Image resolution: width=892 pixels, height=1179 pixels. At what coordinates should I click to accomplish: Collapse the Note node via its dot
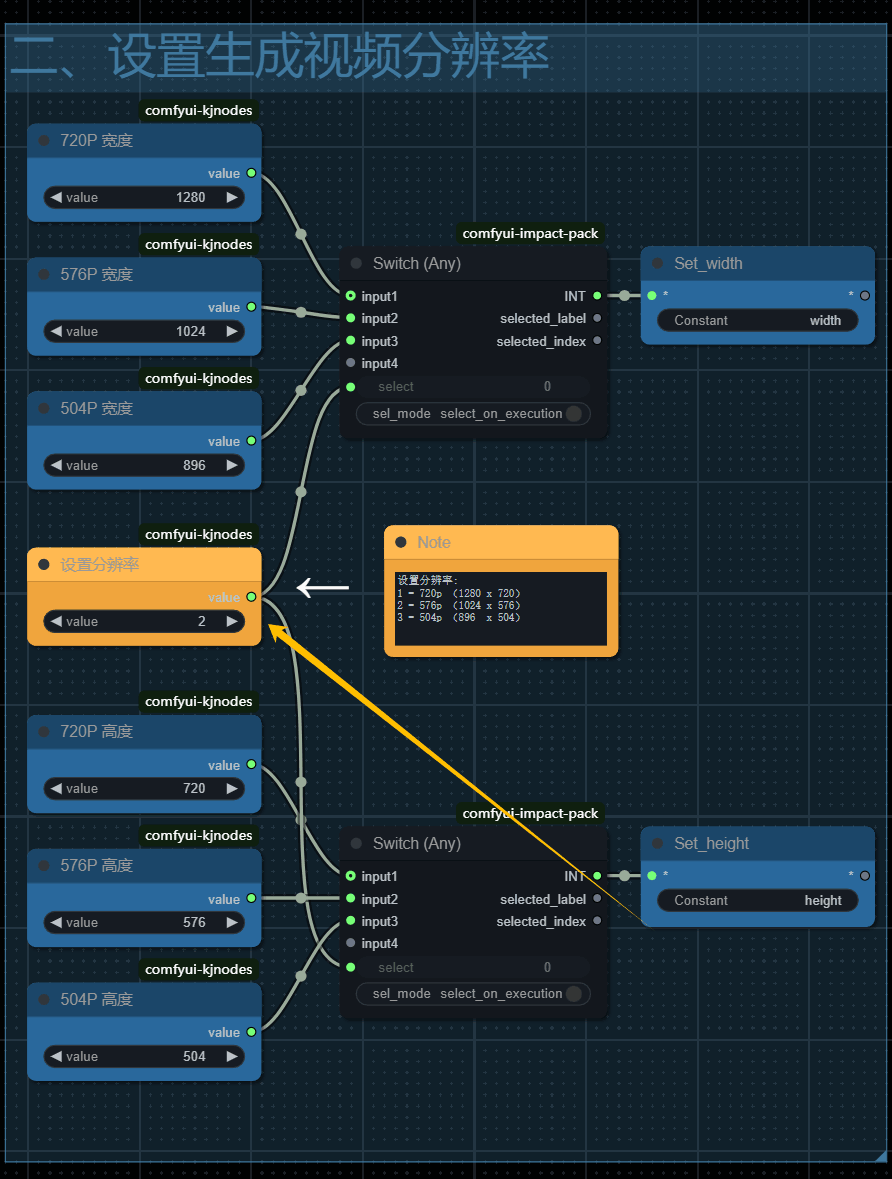401,542
